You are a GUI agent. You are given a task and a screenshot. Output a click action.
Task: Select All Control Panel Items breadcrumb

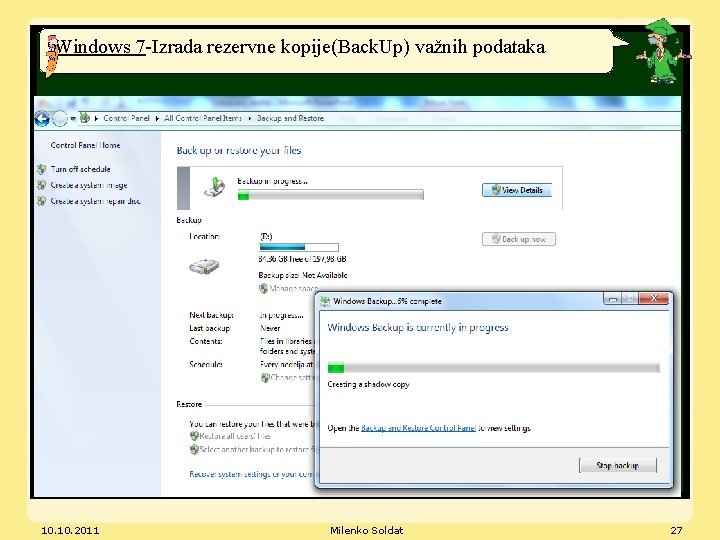(x=202, y=118)
